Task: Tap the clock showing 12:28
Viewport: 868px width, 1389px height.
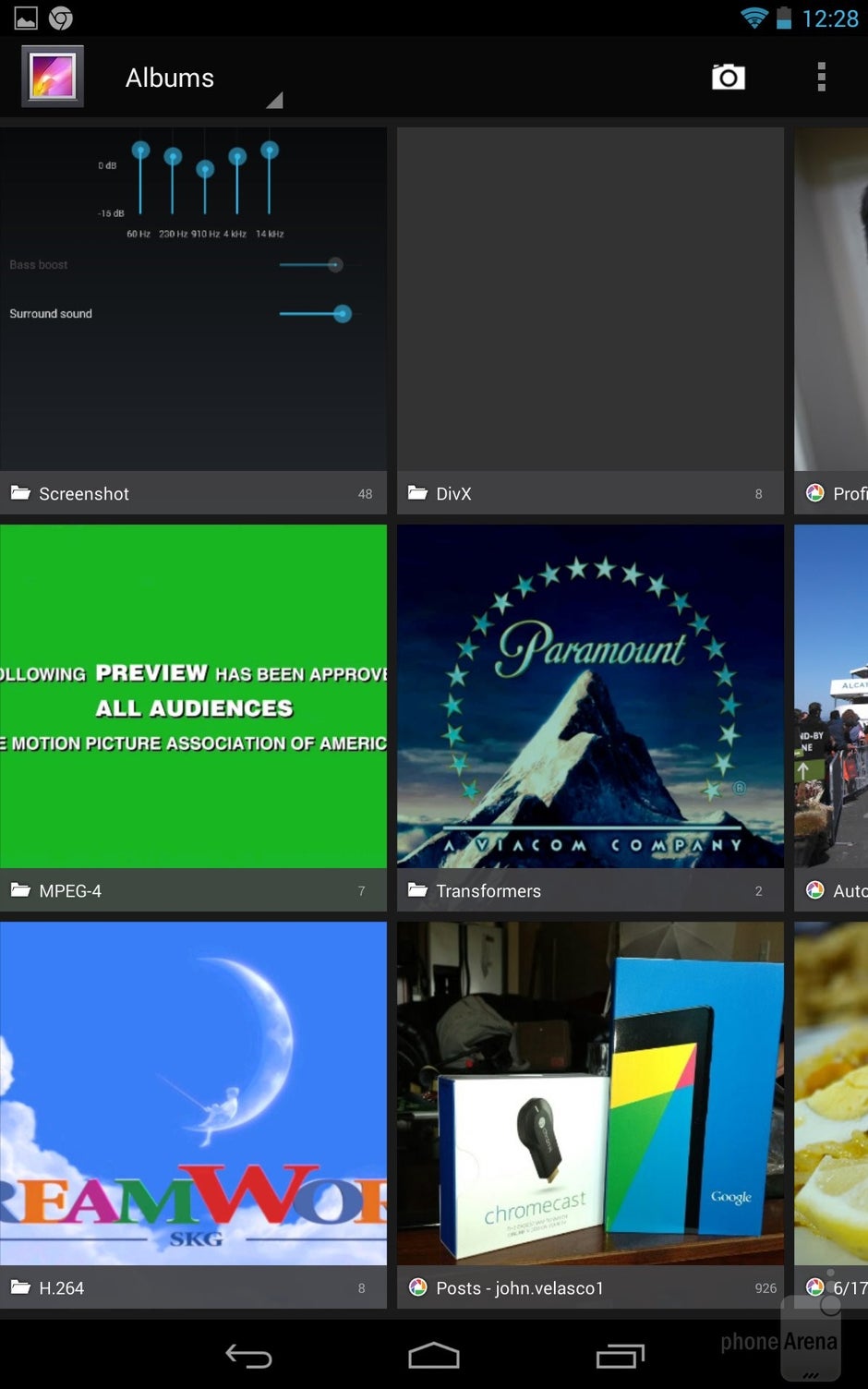Action: pyautogui.click(x=829, y=18)
